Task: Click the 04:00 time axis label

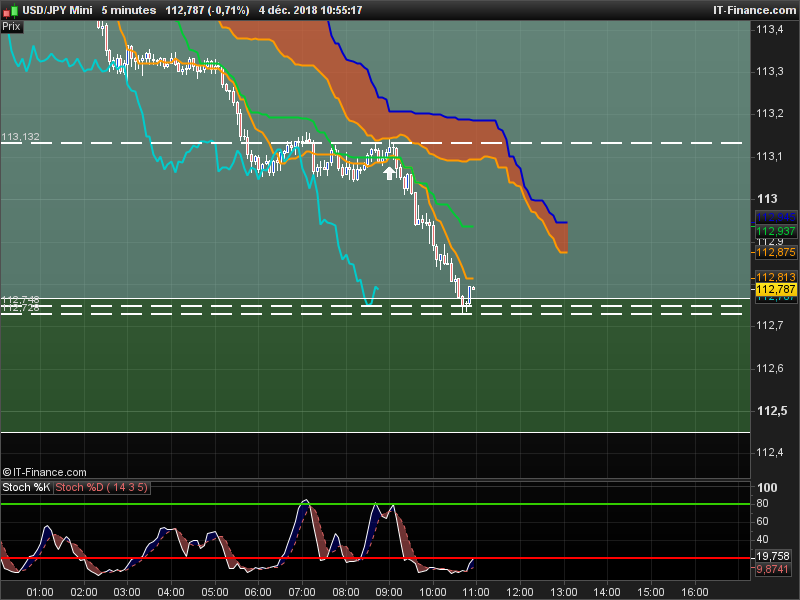Action: [171, 592]
